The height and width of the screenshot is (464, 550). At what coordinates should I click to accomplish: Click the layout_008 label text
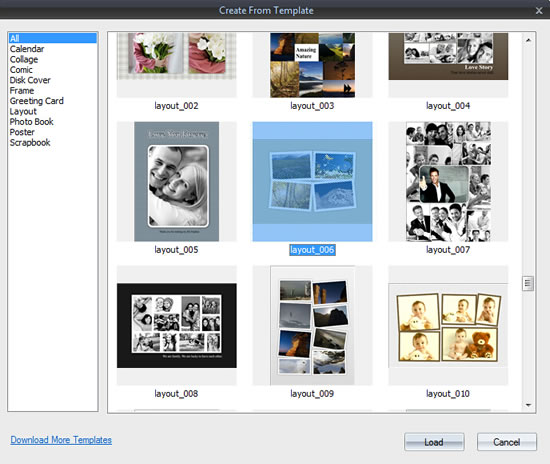point(176,394)
